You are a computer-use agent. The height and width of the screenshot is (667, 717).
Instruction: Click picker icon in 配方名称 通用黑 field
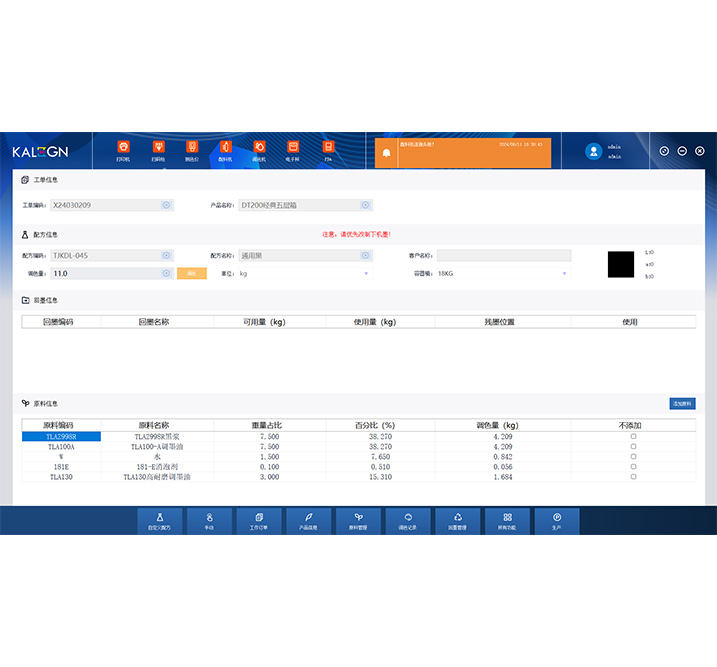point(365,256)
